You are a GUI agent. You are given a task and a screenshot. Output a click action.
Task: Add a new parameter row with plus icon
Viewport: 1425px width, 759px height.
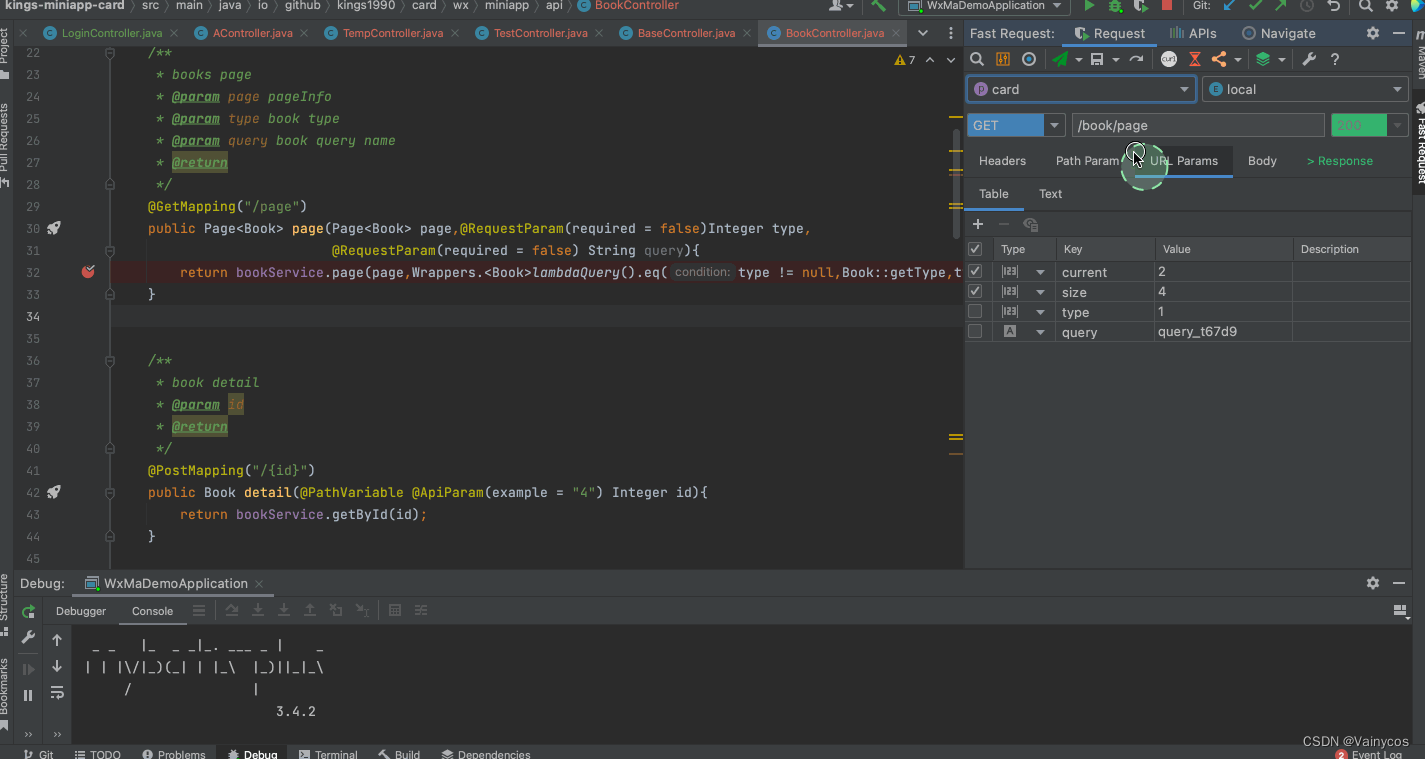tap(978, 224)
